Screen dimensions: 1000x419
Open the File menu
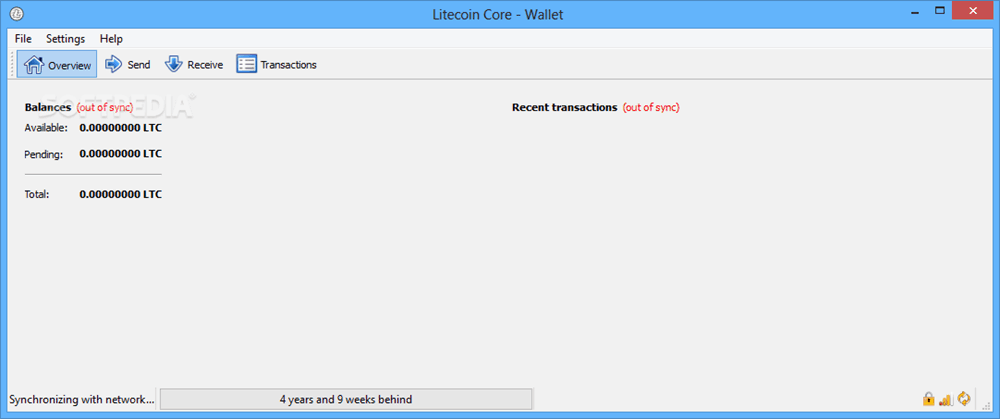click(x=23, y=39)
